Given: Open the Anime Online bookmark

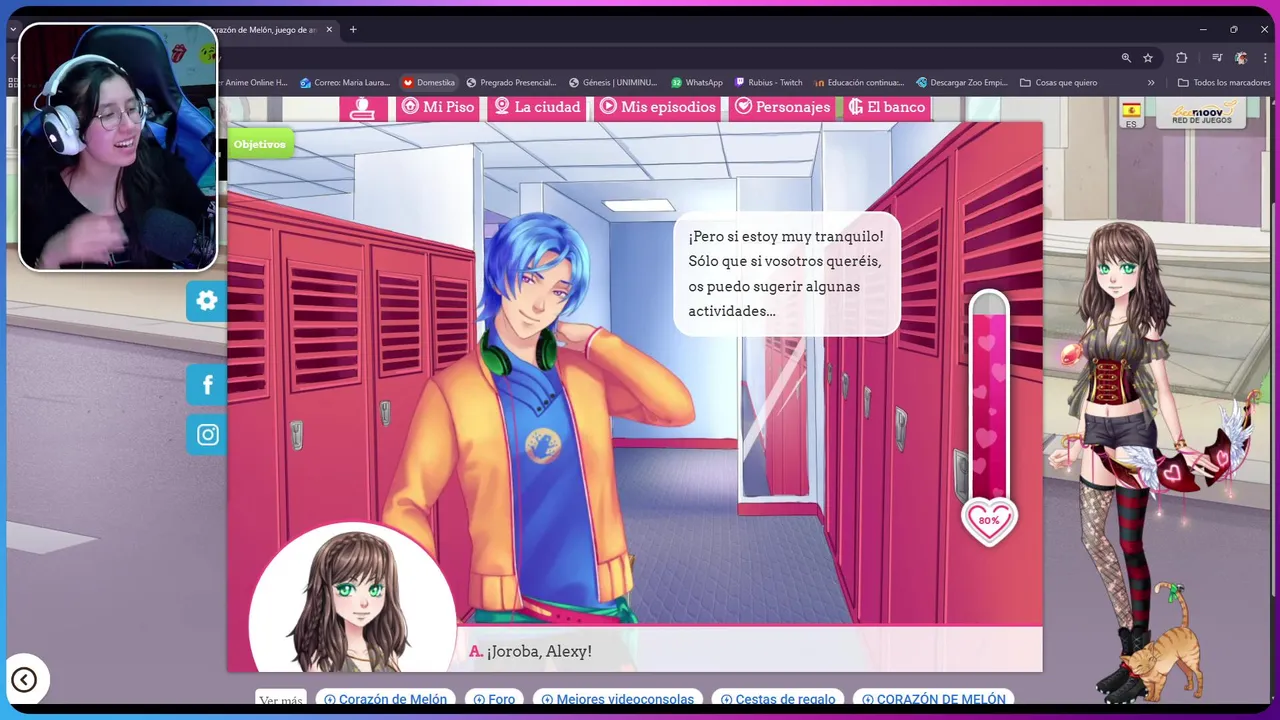Looking at the screenshot, I should (253, 83).
